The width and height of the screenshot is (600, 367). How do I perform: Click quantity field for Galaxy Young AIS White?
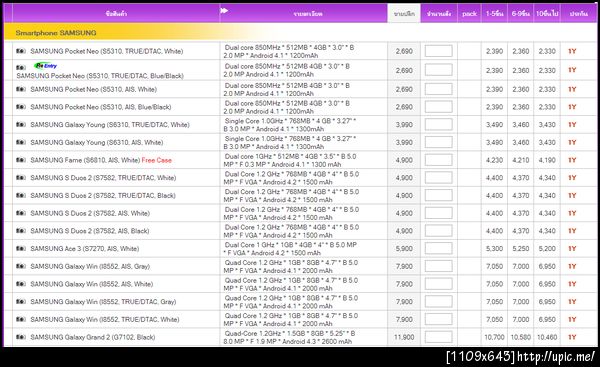tap(439, 142)
